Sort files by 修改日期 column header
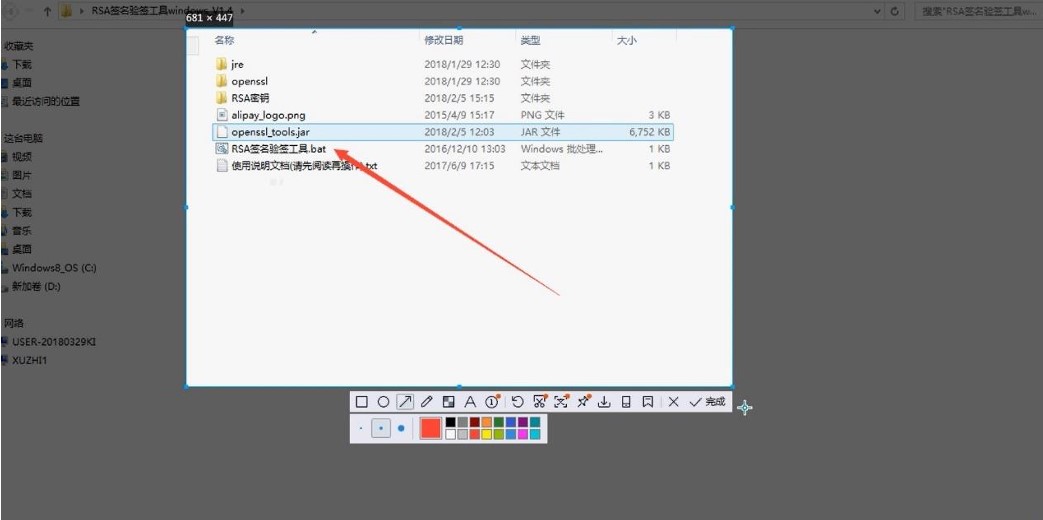 coord(444,41)
